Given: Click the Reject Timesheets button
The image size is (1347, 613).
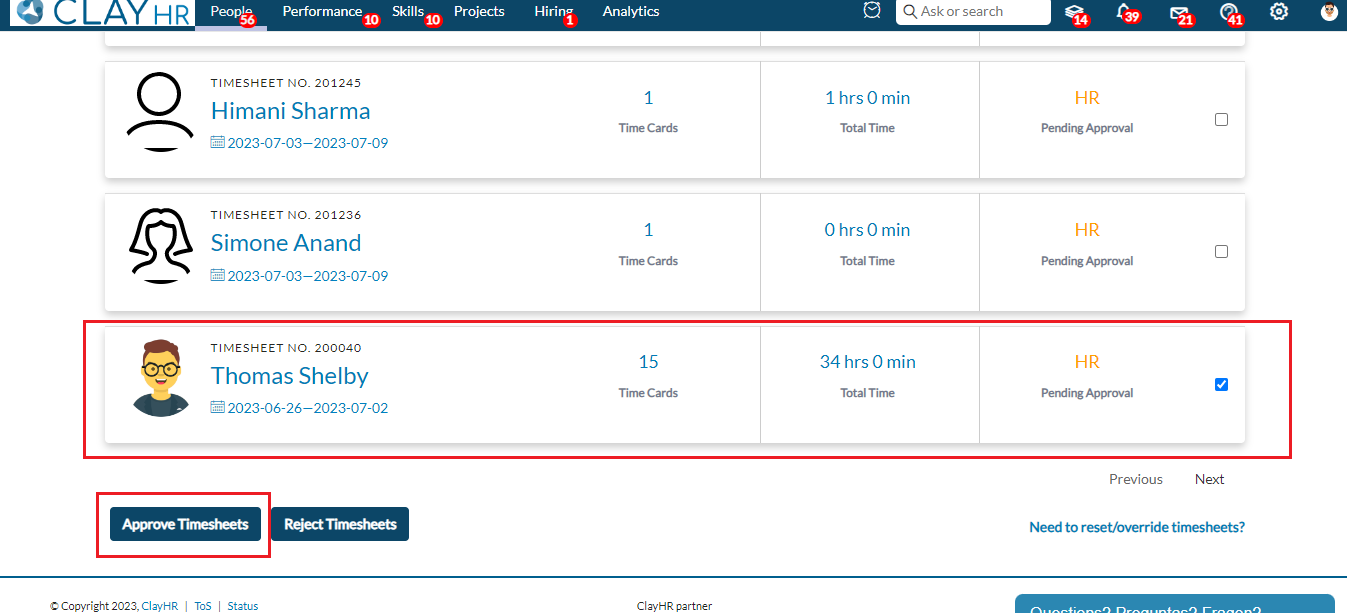Looking at the screenshot, I should click(x=340, y=524).
